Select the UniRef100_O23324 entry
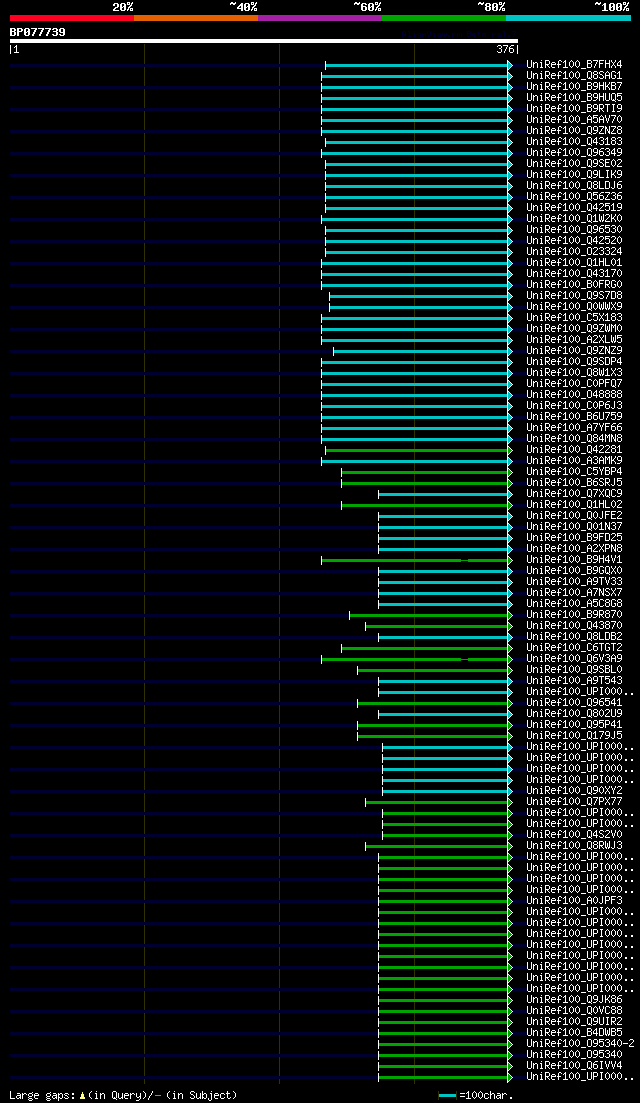 point(574,252)
